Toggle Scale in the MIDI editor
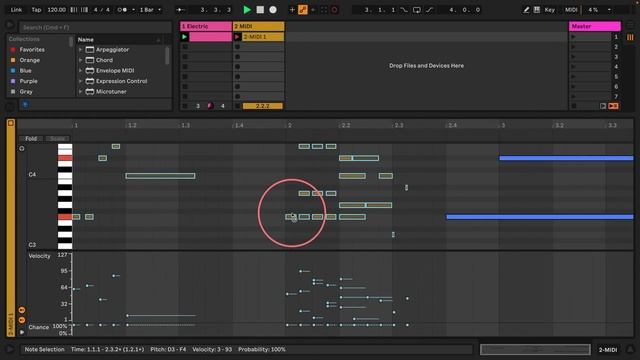The image size is (640, 360). 57,138
